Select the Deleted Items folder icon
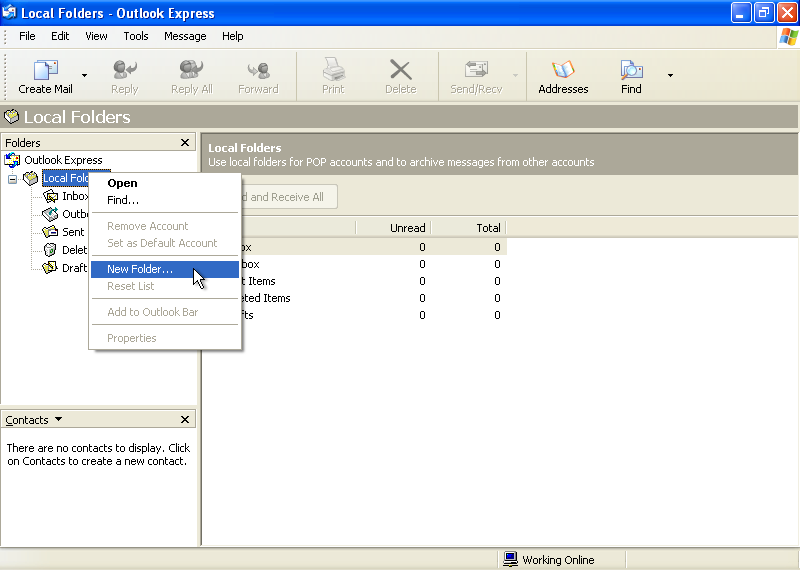Image resolution: width=800 pixels, height=570 pixels. pyautogui.click(x=50, y=250)
